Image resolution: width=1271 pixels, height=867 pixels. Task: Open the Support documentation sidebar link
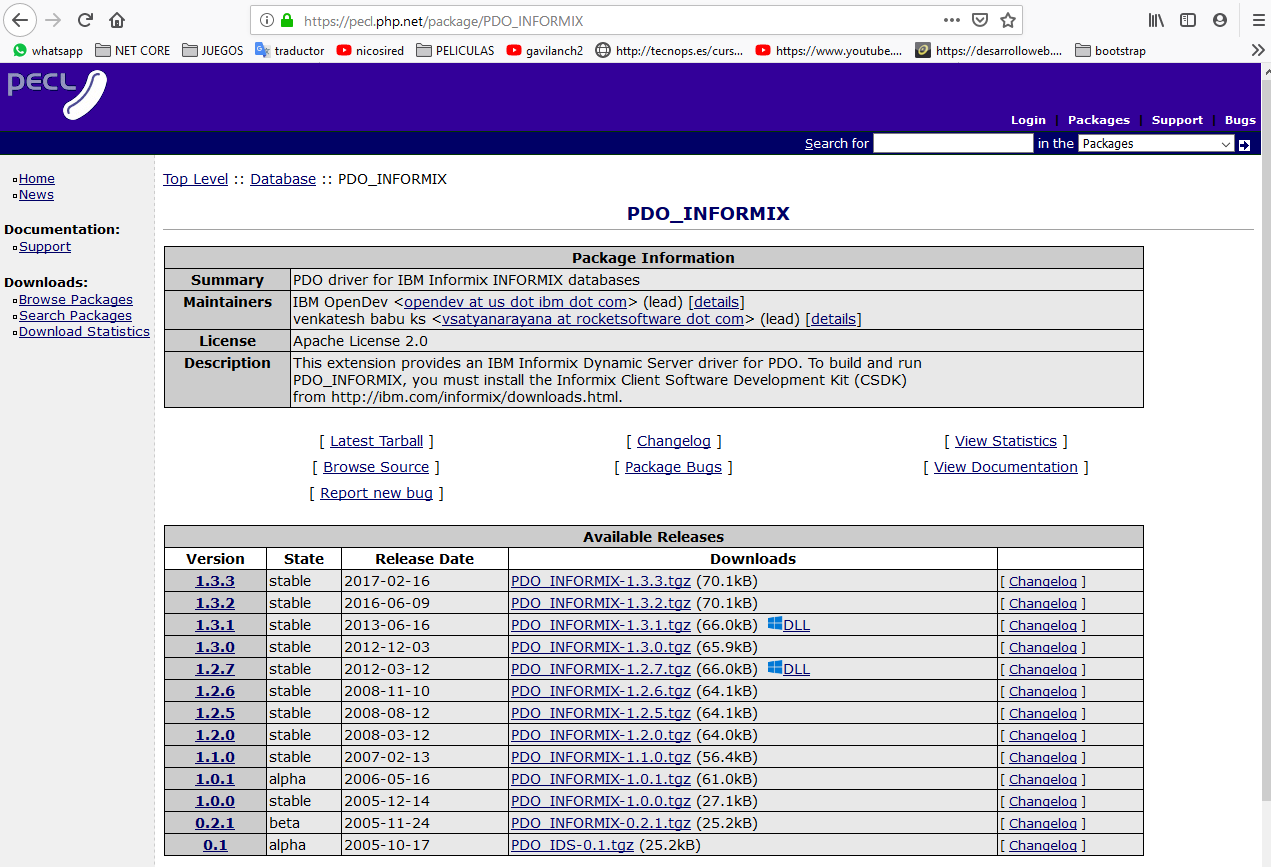click(x=45, y=247)
